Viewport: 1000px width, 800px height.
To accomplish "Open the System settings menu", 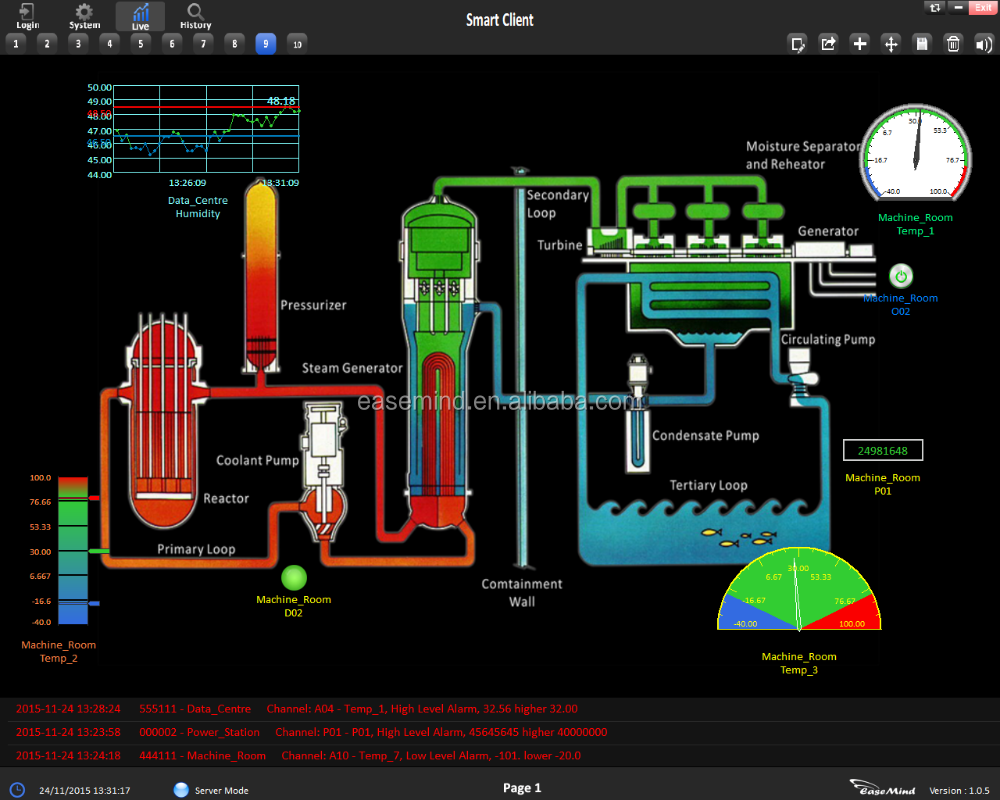I will pyautogui.click(x=85, y=16).
